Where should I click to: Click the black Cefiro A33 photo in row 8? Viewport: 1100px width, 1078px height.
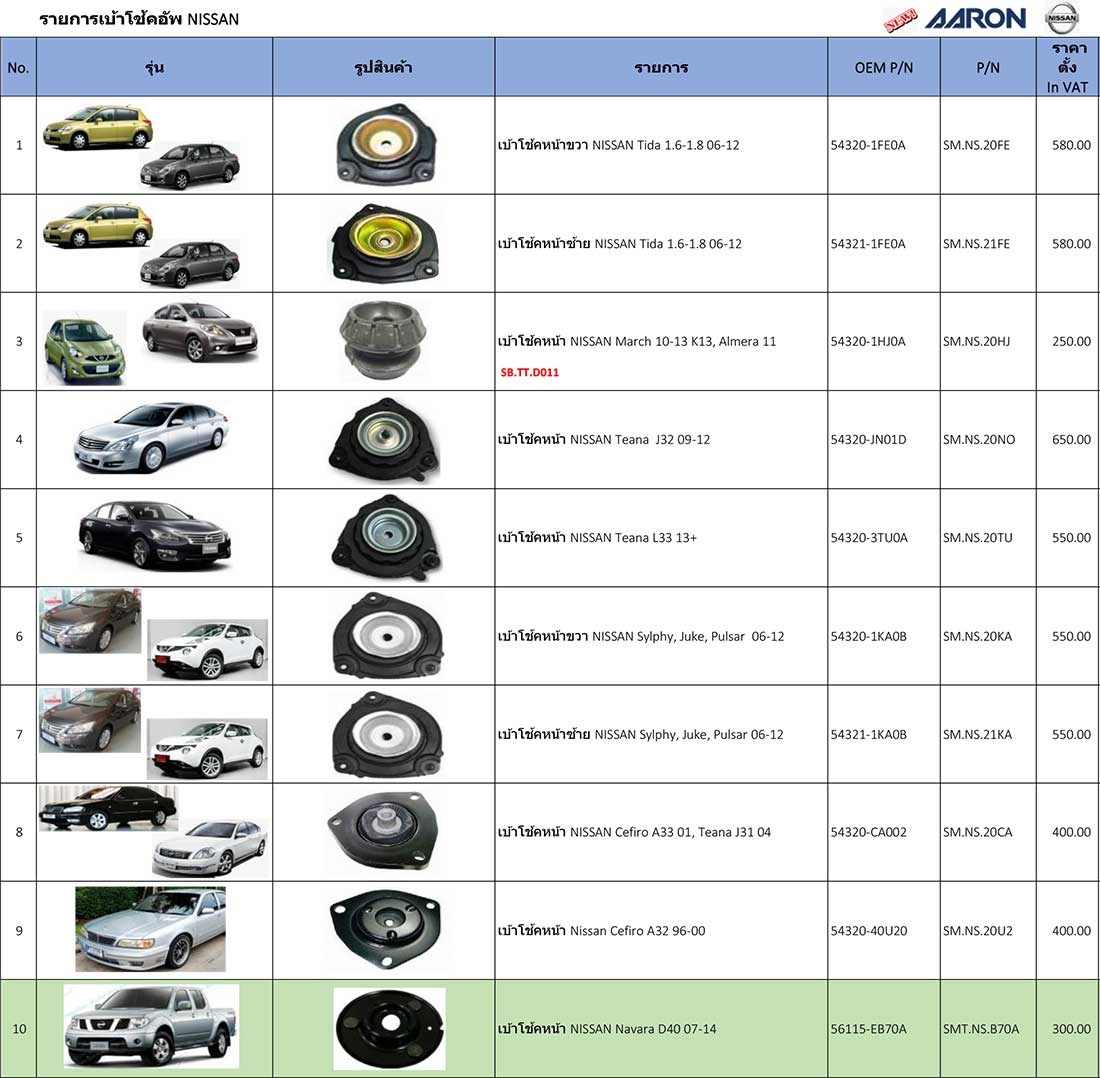tap(108, 808)
